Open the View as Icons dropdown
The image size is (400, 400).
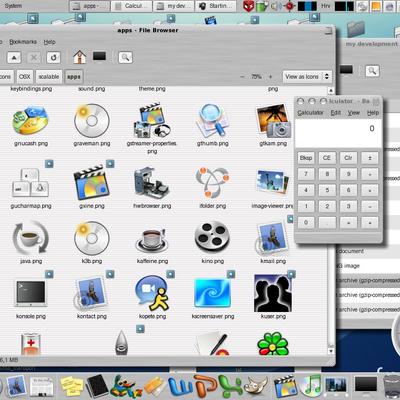[307, 77]
